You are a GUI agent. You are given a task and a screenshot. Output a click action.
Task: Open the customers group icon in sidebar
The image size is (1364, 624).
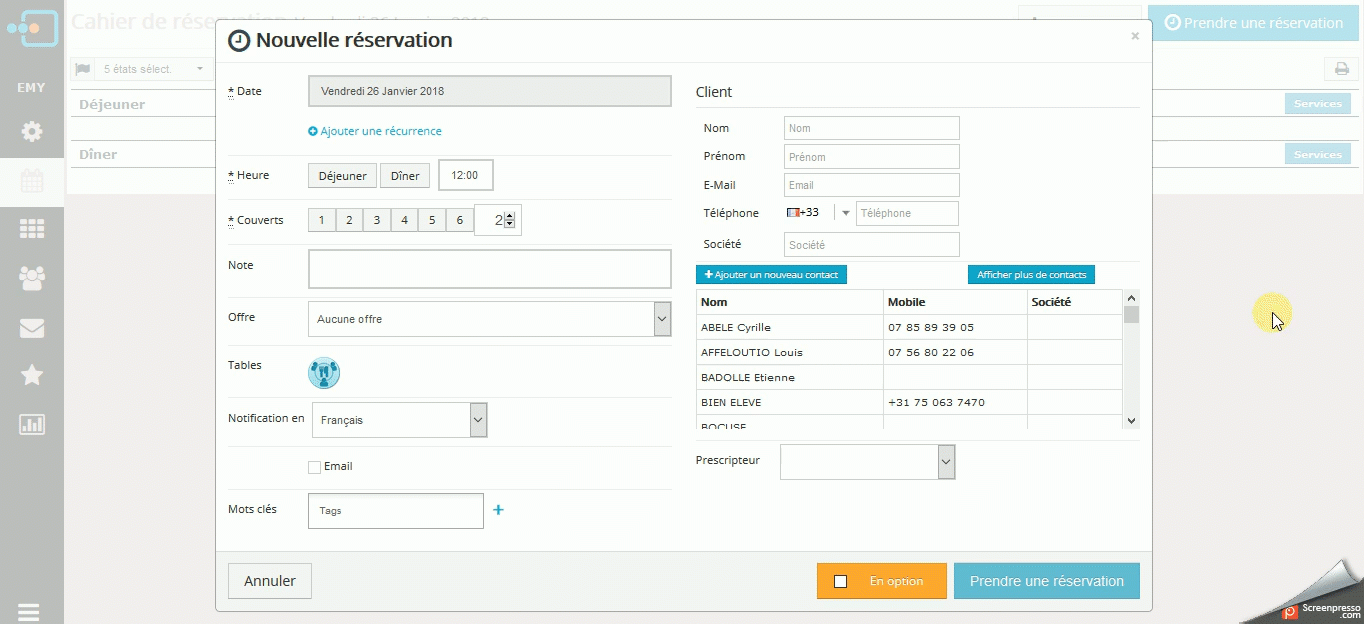click(32, 278)
